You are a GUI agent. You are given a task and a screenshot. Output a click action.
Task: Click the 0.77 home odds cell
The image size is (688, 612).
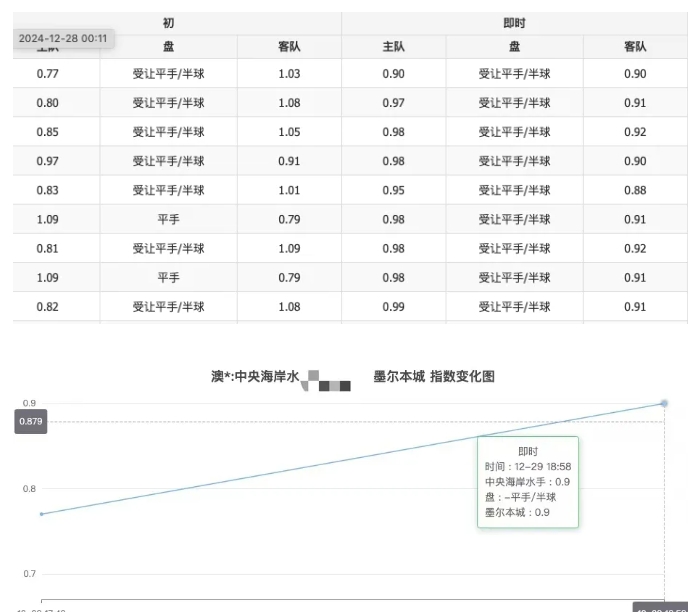pos(48,74)
